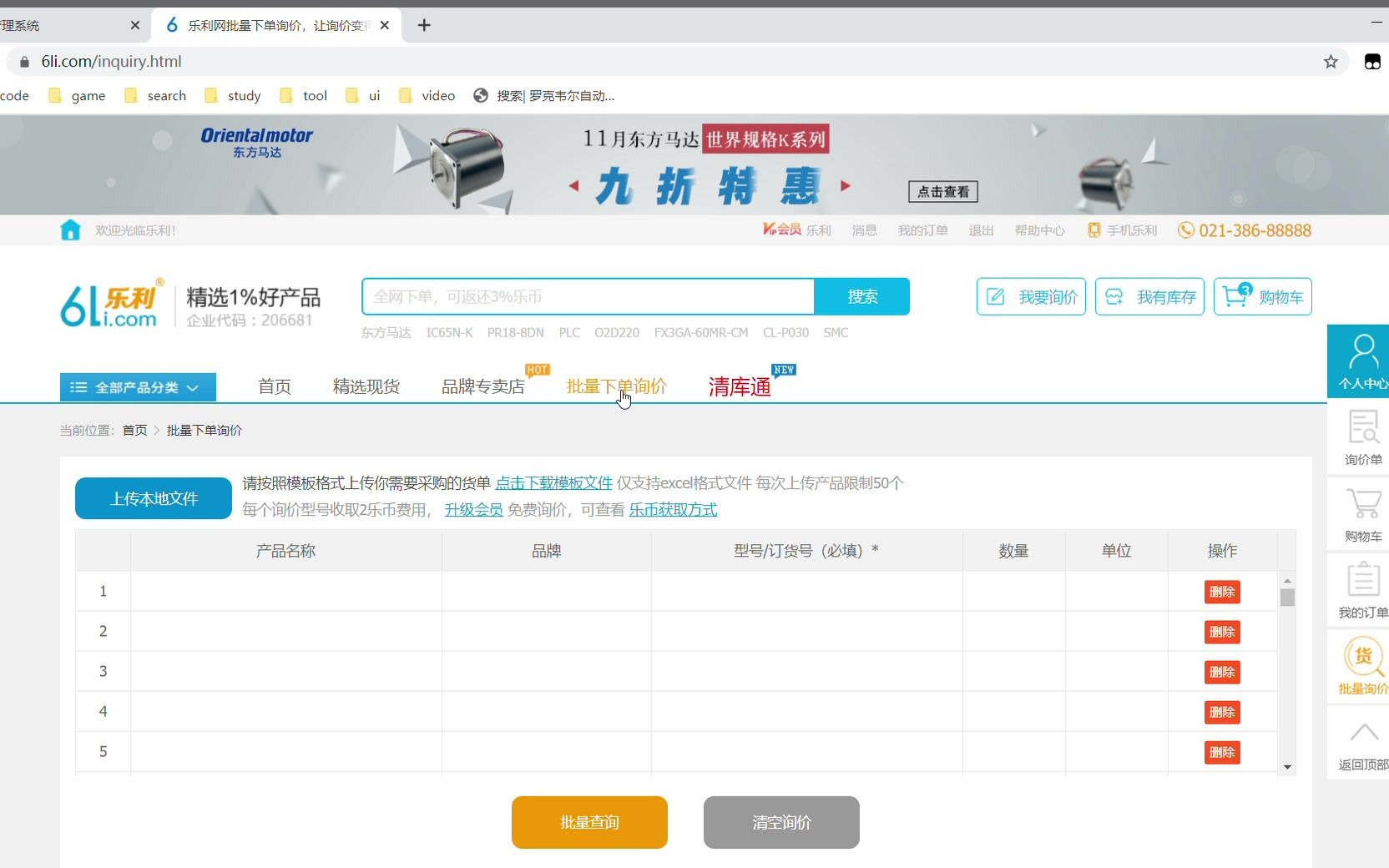The width and height of the screenshot is (1389, 868).
Task: Open 我的订单 in top bar
Action: 922,230
